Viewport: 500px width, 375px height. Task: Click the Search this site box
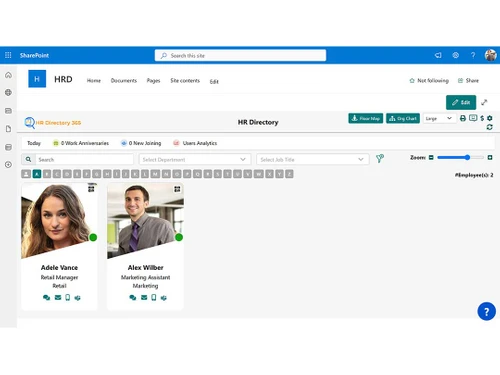[240, 55]
